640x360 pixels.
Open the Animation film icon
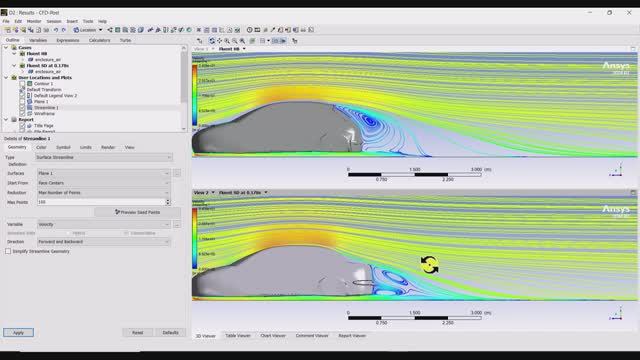pyautogui.click(x=257, y=30)
